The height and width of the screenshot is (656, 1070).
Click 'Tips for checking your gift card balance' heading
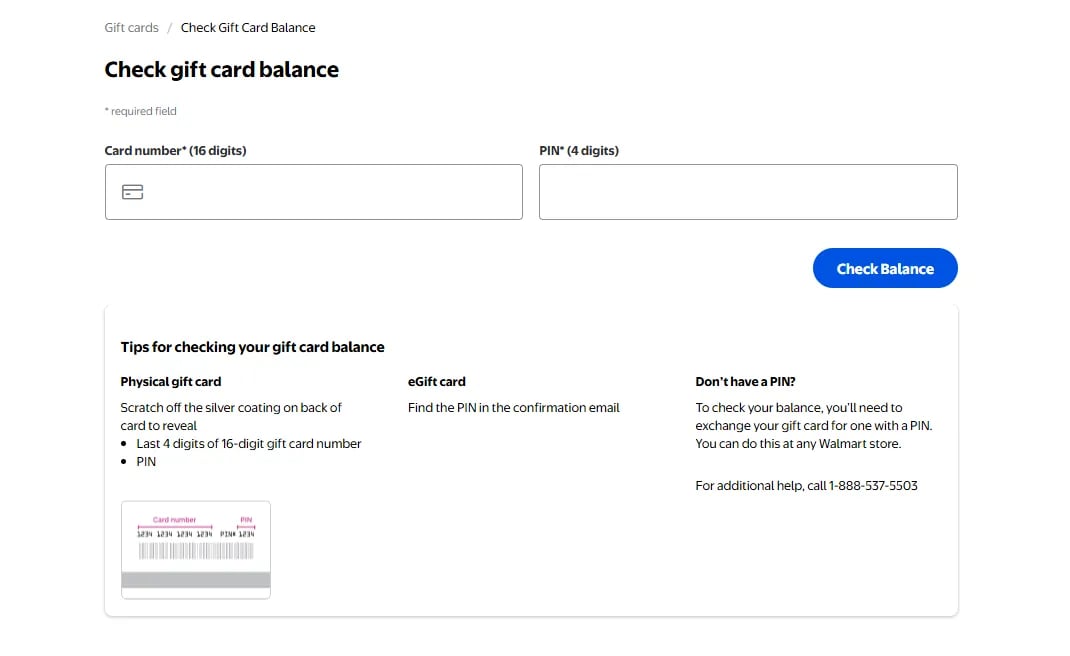click(252, 347)
